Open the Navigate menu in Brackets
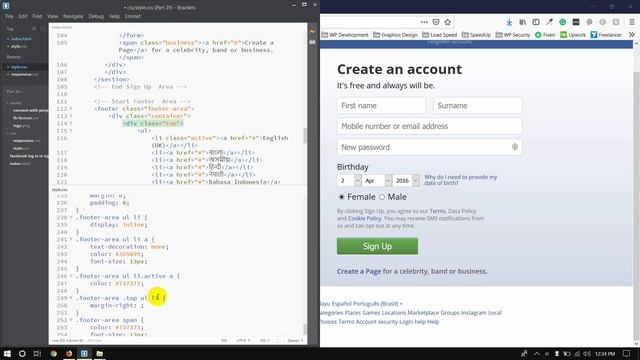This screenshot has height=360, width=640. coord(73,16)
